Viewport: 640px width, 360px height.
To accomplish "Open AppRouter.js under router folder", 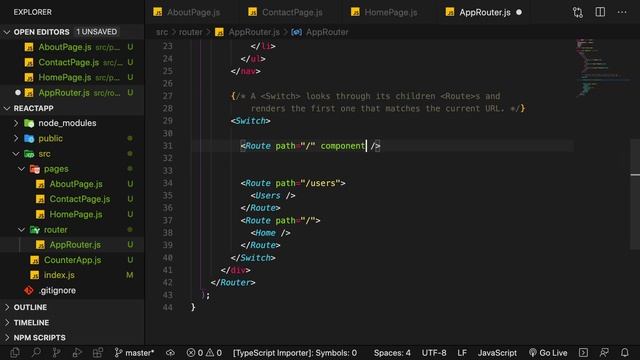I will [x=72, y=244].
